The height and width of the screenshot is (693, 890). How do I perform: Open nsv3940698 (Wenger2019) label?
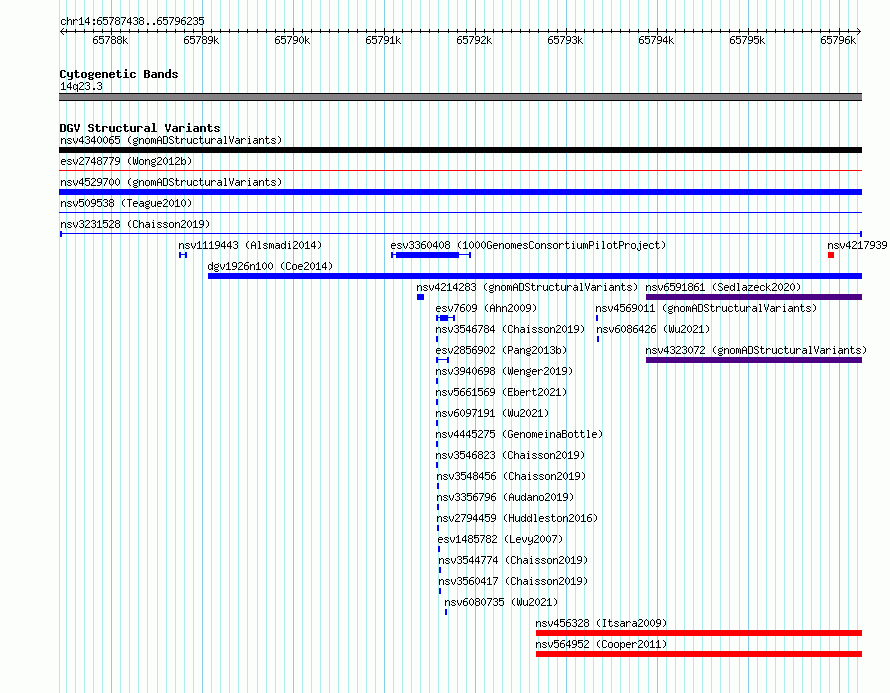504,371
